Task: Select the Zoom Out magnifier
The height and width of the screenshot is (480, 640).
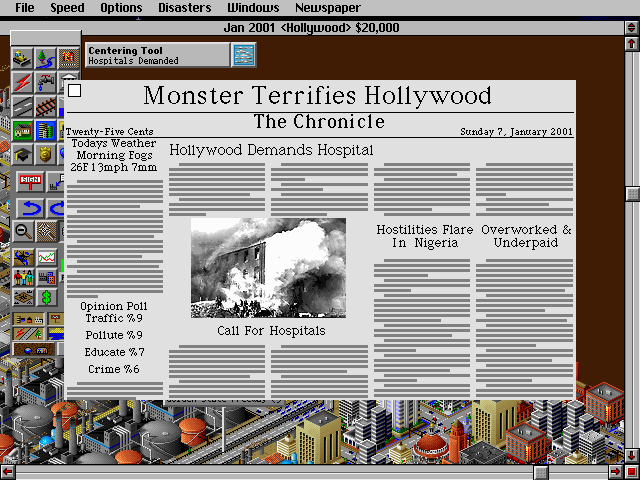Action: click(x=23, y=231)
